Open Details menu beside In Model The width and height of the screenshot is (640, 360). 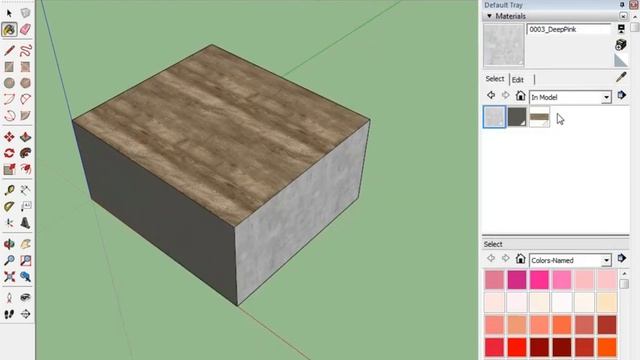click(621, 96)
